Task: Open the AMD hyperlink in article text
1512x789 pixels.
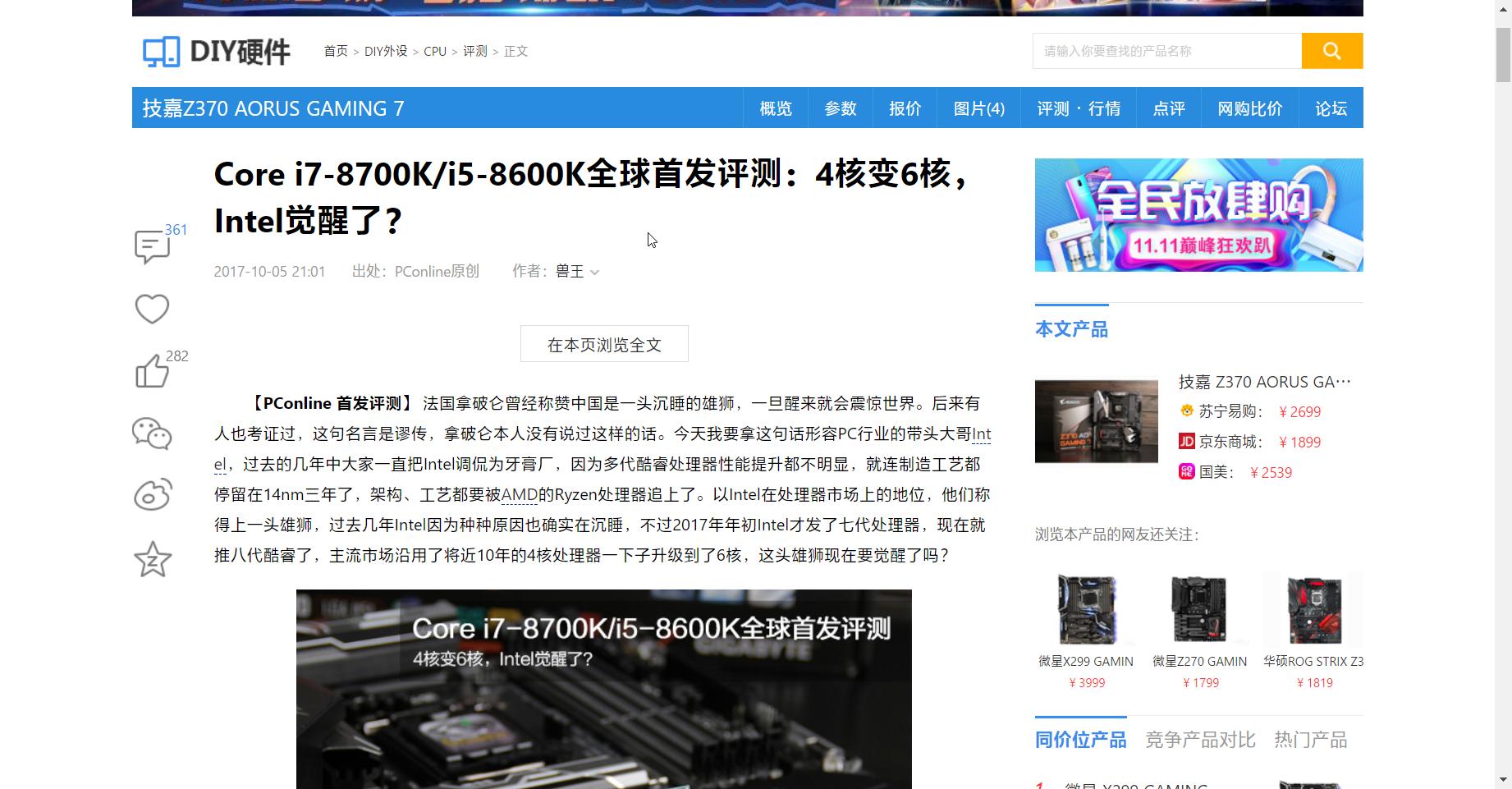Action: click(519, 494)
